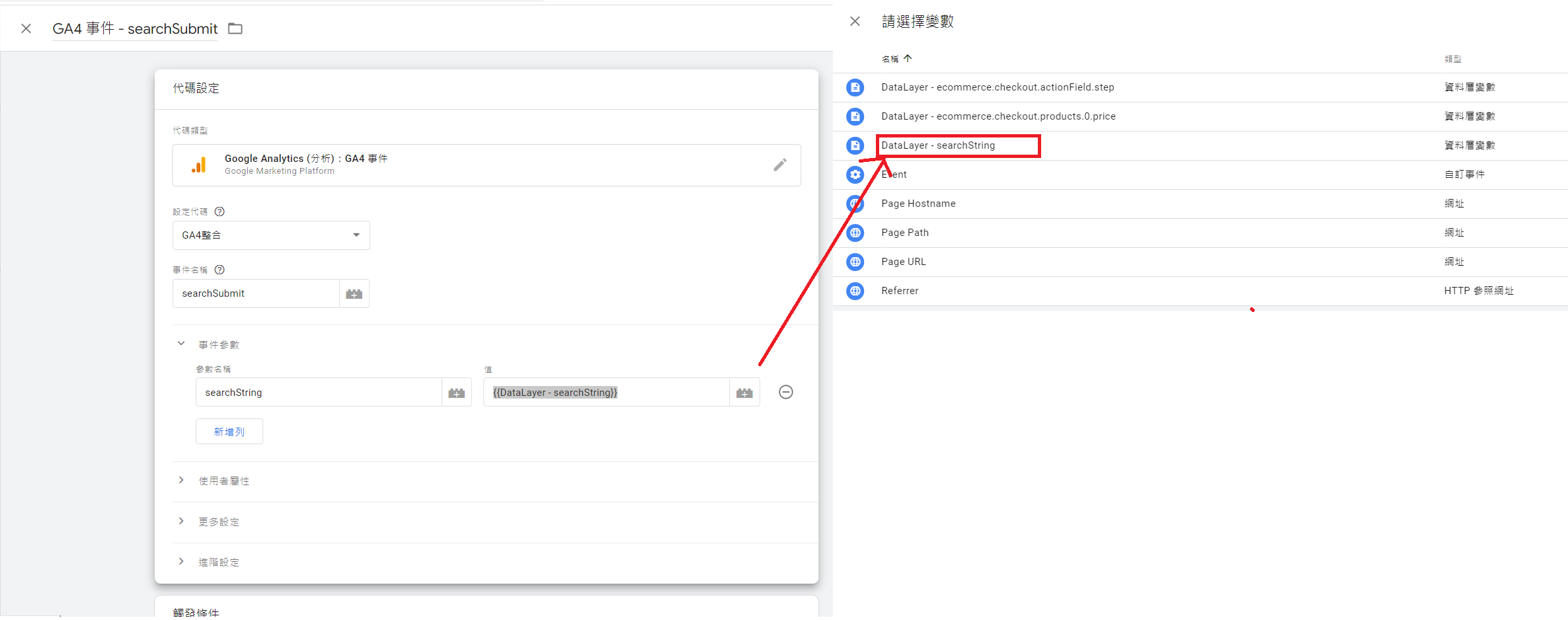
Task: Close the 請選擇變數 variable panel
Action: 855,21
